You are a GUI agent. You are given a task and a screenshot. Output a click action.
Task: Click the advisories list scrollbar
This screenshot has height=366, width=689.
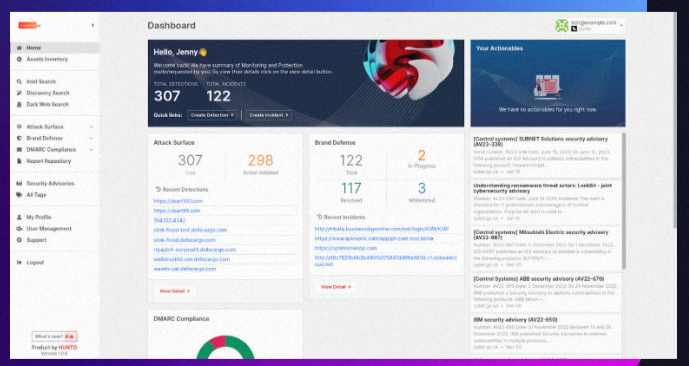[624, 201]
